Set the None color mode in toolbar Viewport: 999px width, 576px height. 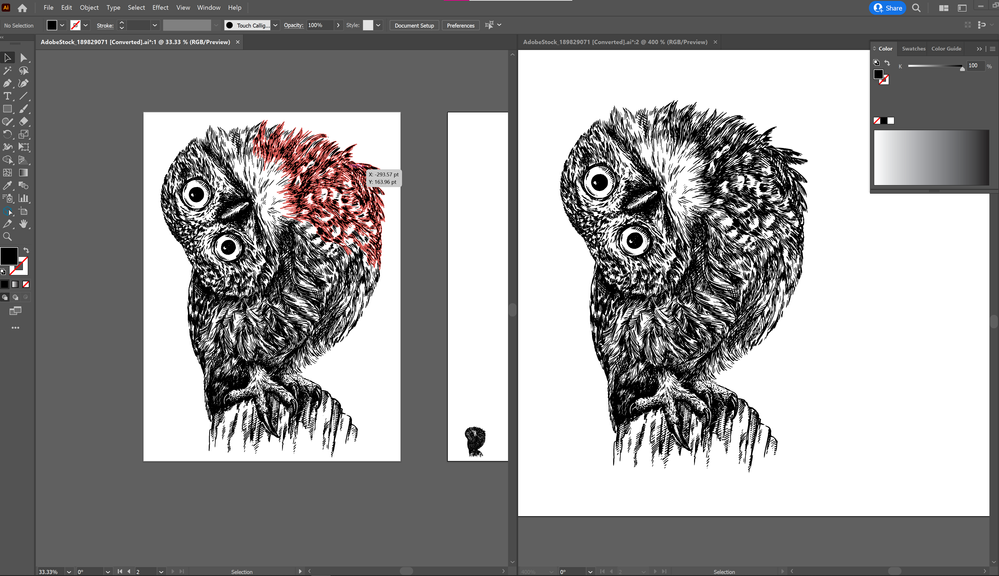click(x=27, y=284)
